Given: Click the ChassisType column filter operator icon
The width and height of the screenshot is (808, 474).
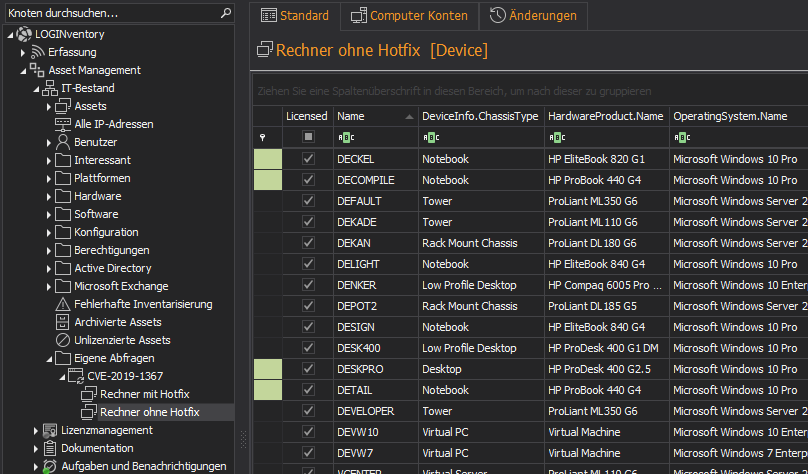Looking at the screenshot, I should tap(431, 138).
